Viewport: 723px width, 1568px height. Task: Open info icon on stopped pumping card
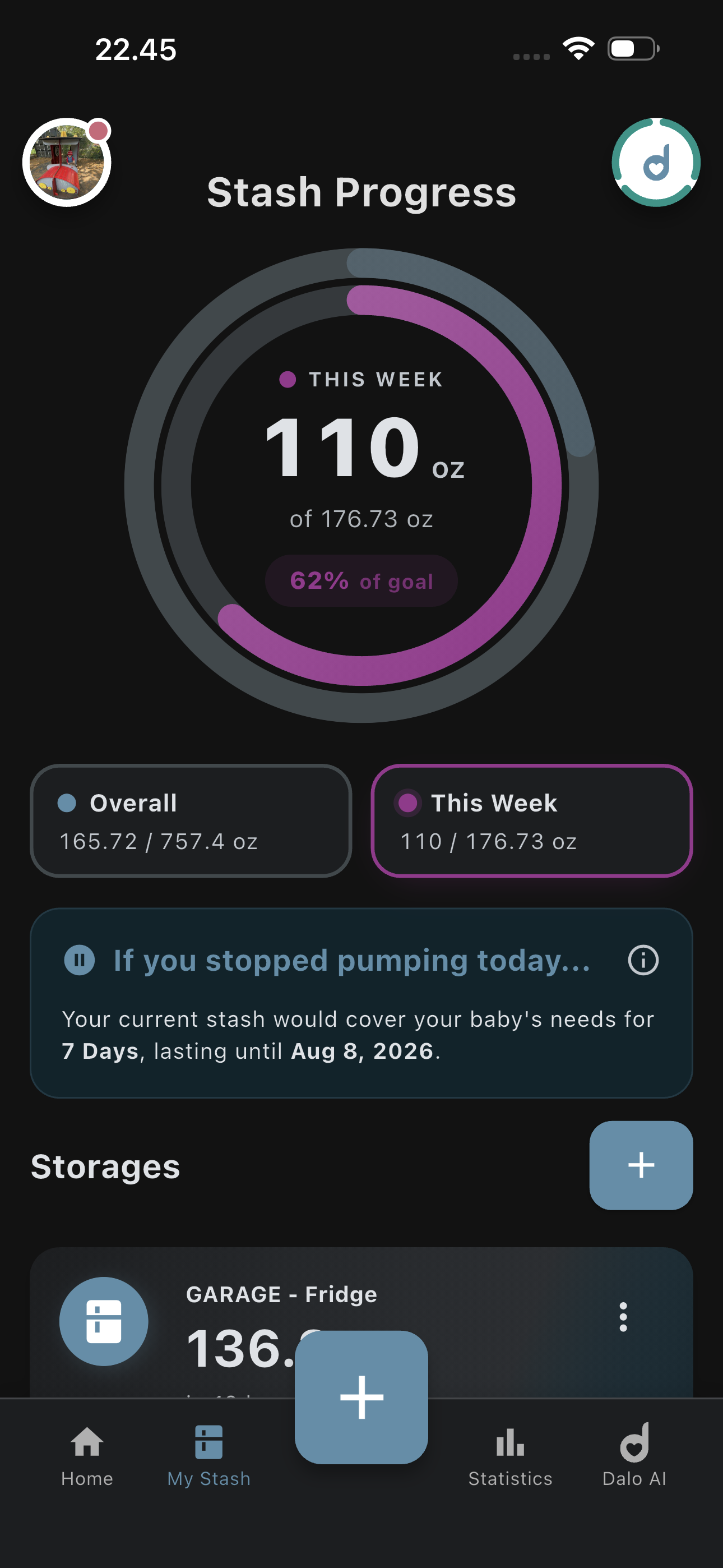(x=643, y=961)
